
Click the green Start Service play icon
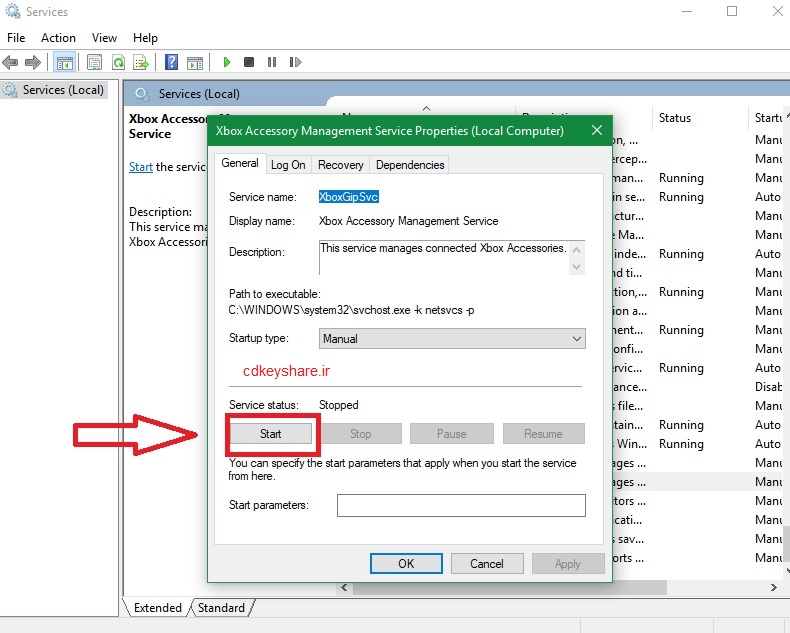[x=227, y=62]
